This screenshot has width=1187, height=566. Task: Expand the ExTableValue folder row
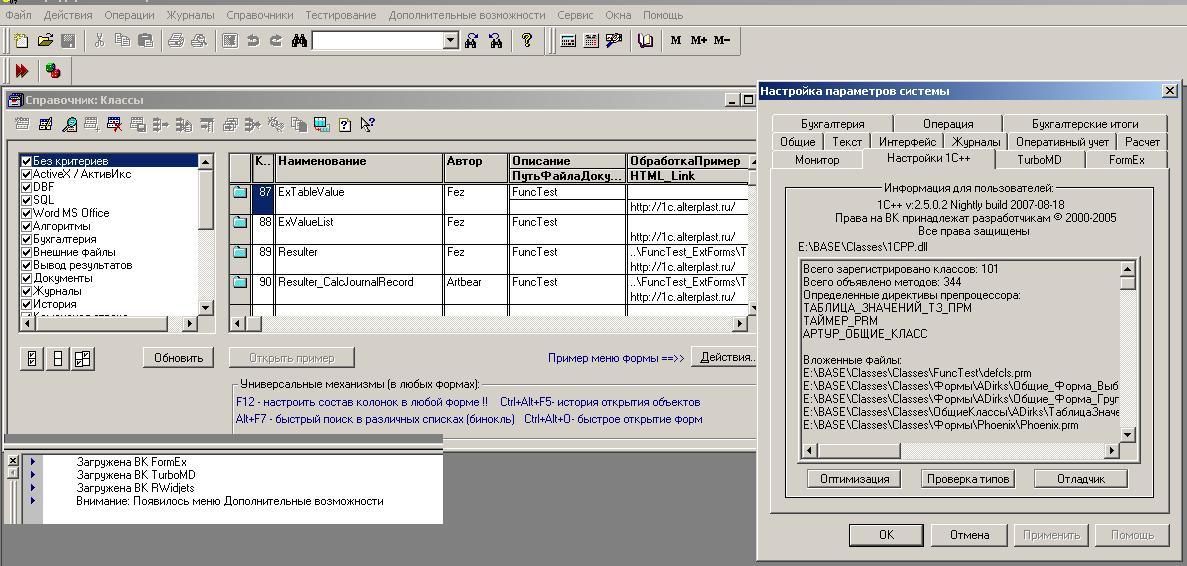click(240, 192)
